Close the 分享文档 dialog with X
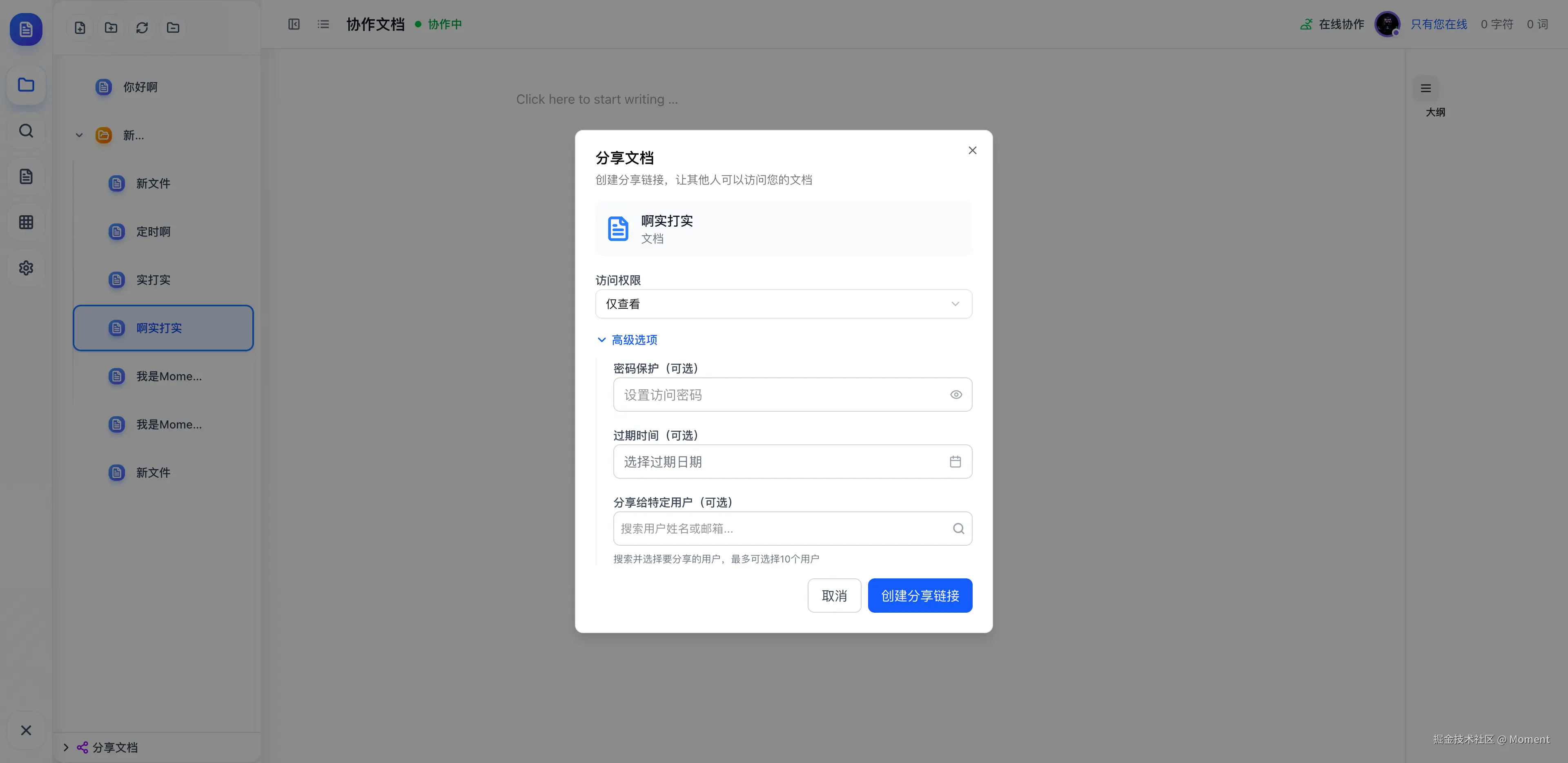 (972, 150)
